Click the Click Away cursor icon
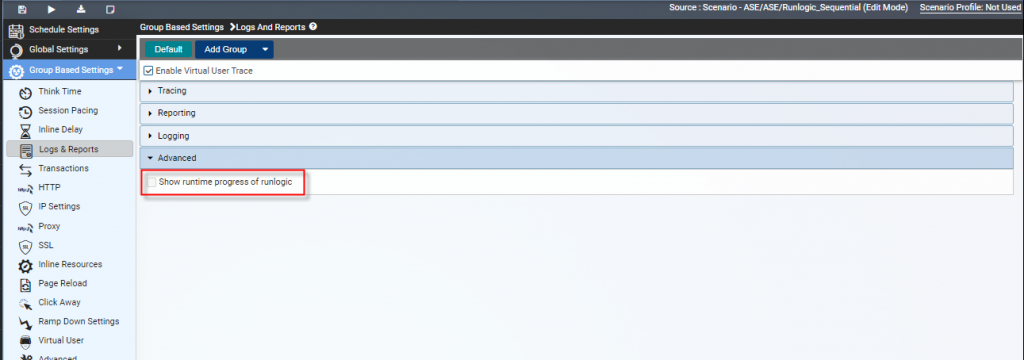This screenshot has width=1024, height=360. pos(26,303)
